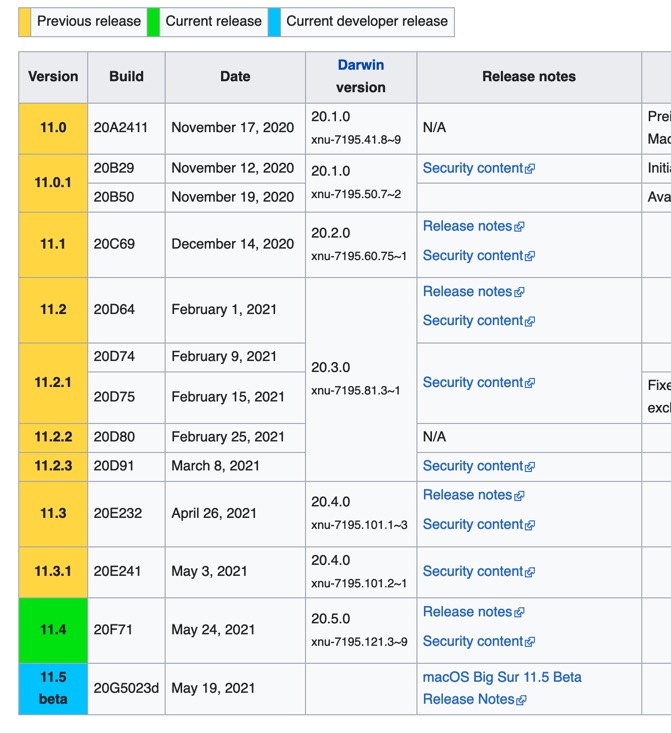Viewport: 671px width, 733px height.
Task: Open Release notes link for 11.2
Action: (473, 292)
